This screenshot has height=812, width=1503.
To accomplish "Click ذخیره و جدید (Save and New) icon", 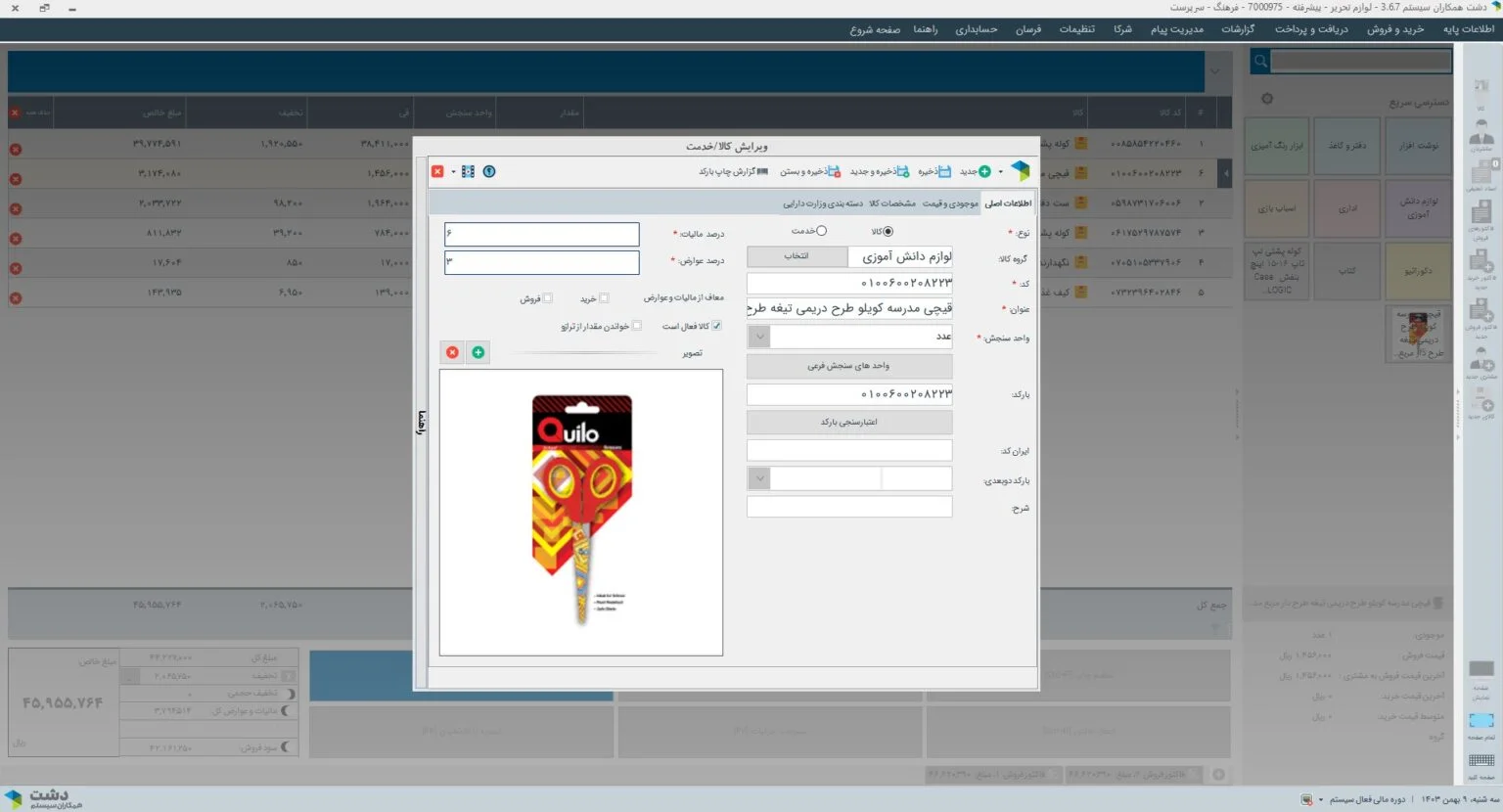I will 903,171.
